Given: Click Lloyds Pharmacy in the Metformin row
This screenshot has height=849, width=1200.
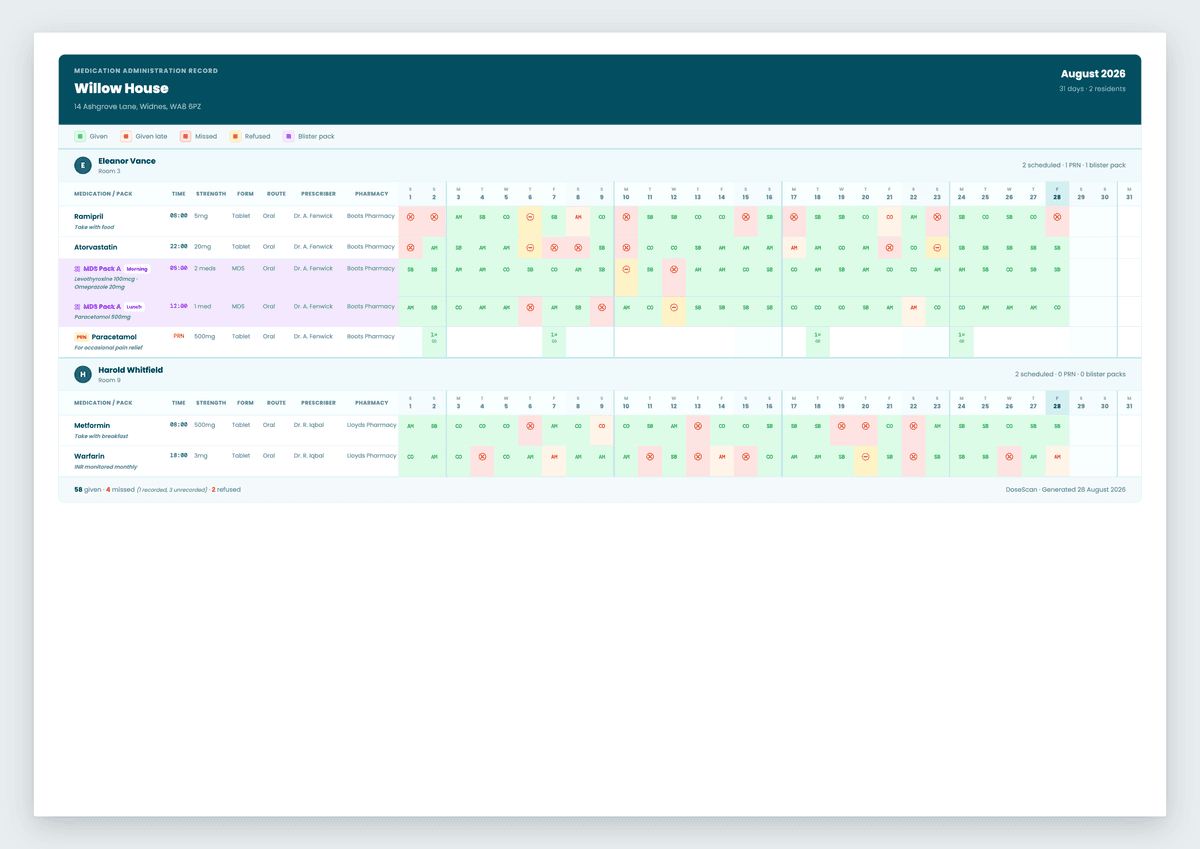Looking at the screenshot, I should click(371, 425).
